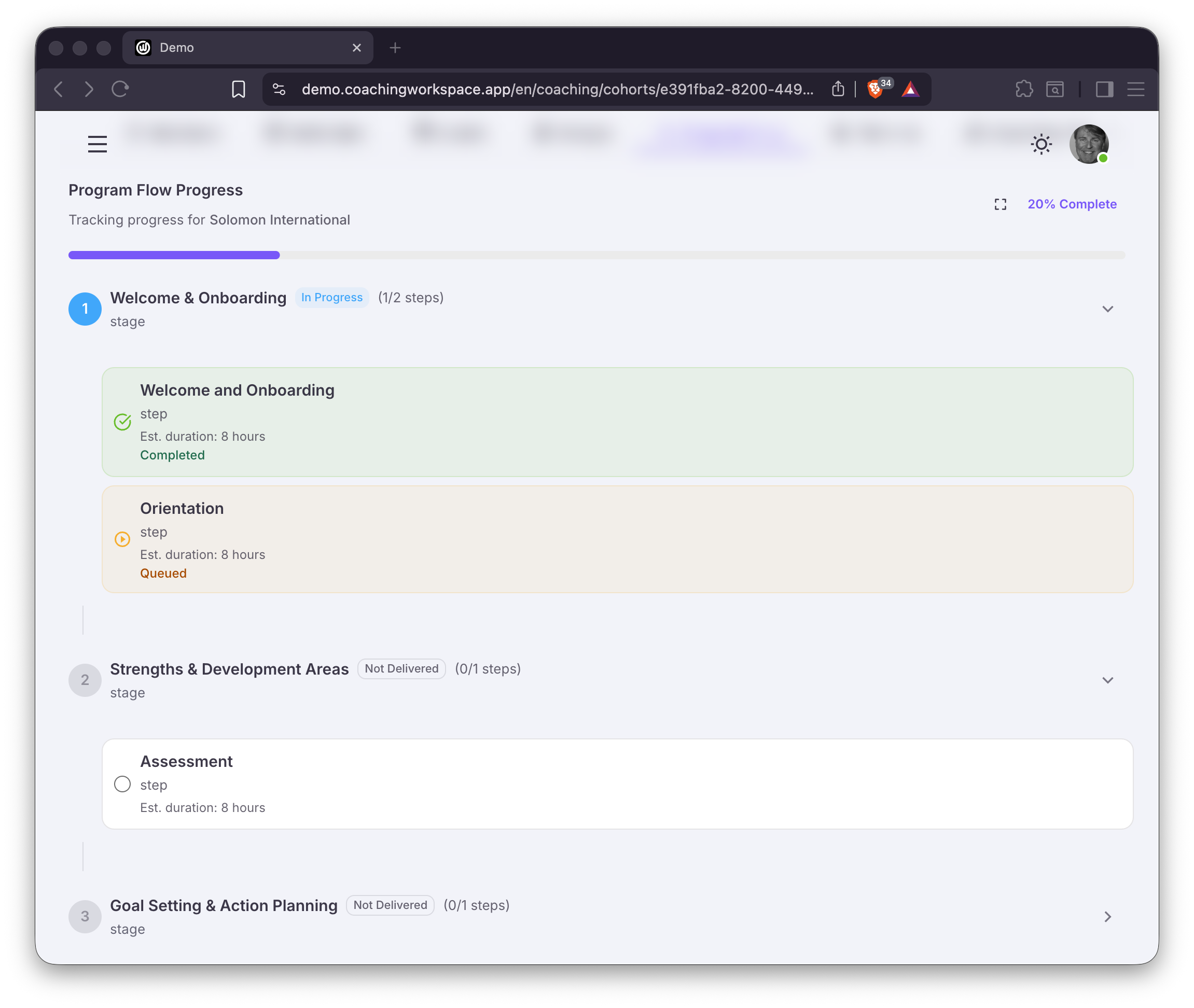Reload the page
Screen dimensions: 1194x1008
(120, 89)
